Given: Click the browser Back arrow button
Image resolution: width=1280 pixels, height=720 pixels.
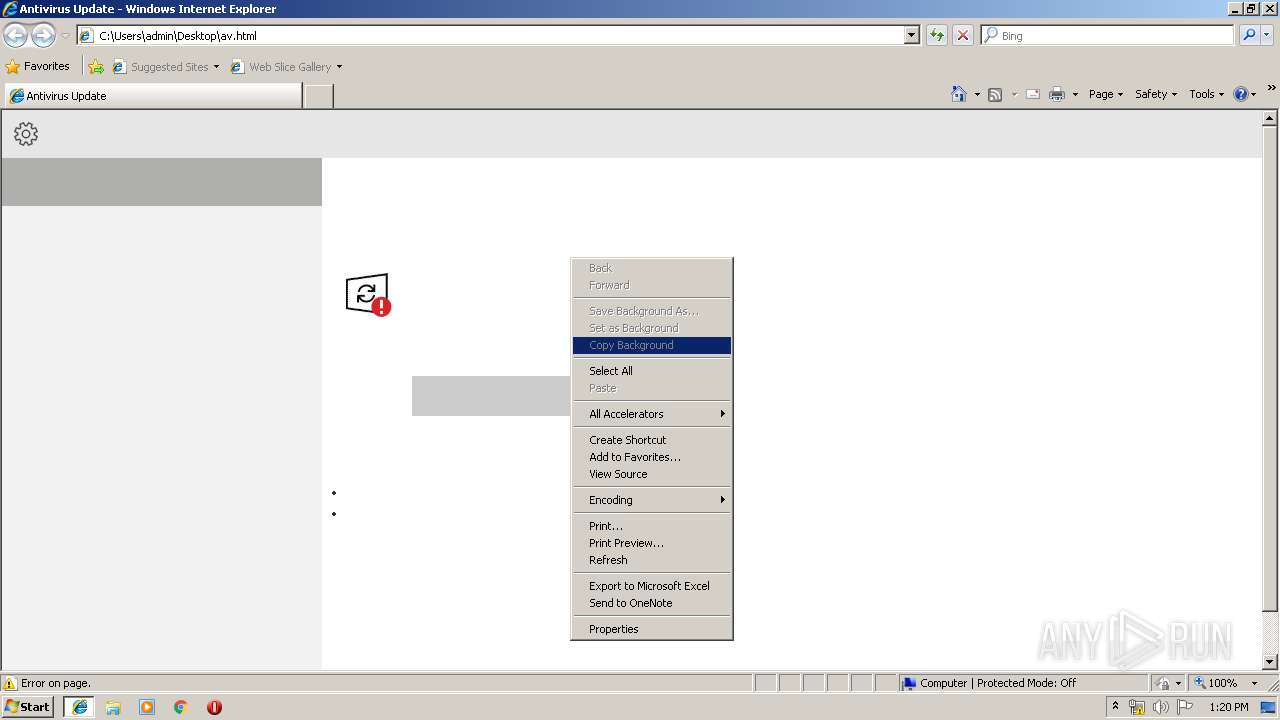Looking at the screenshot, I should (15, 36).
